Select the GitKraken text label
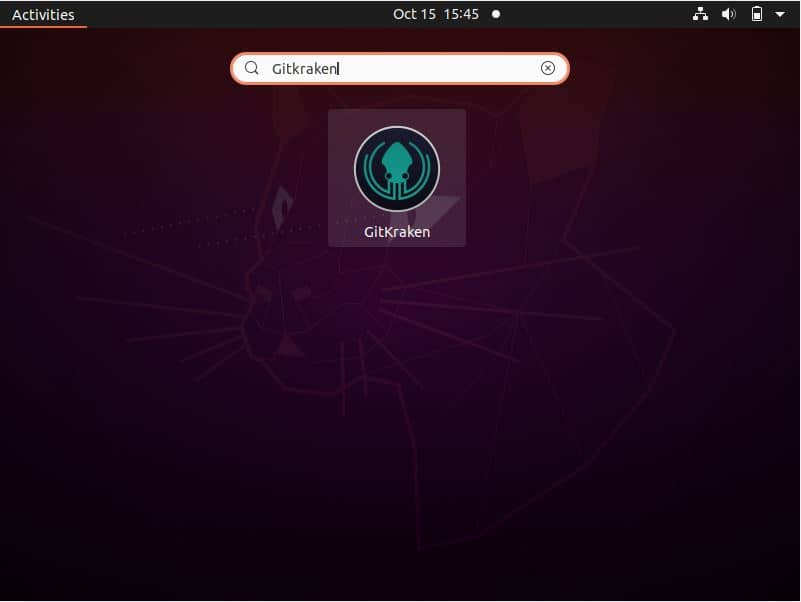The image size is (801, 602). [397, 232]
